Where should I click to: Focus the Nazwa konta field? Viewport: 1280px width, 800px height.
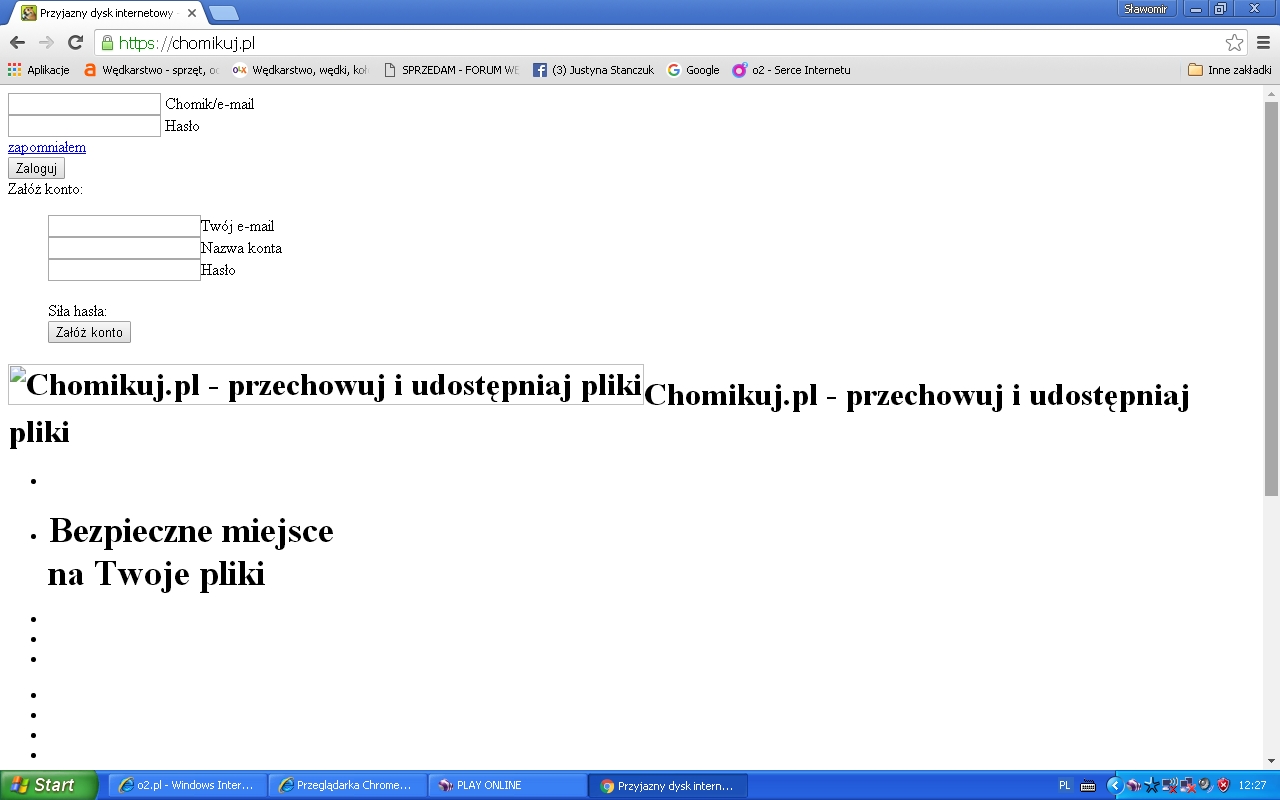pyautogui.click(x=124, y=248)
